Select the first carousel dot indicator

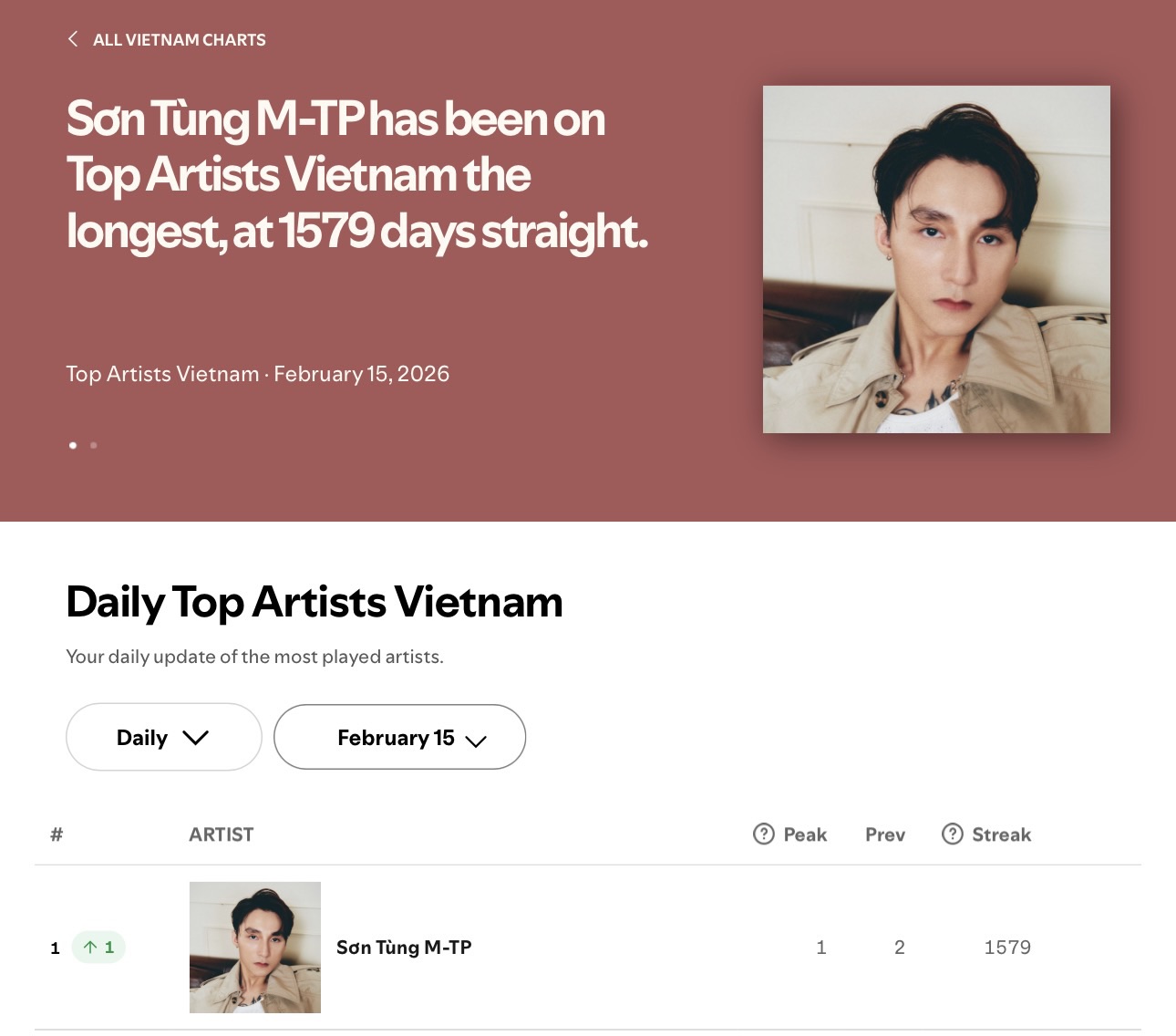coord(73,445)
